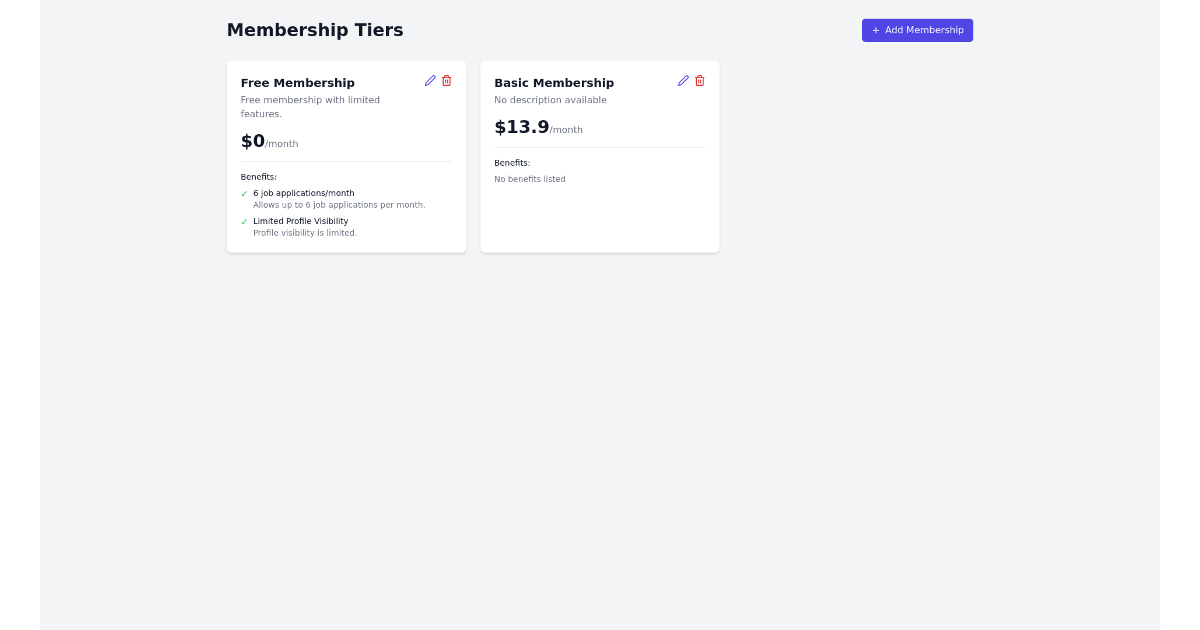This screenshot has height=630, width=1200.
Task: Click No benefits listed text
Action: click(529, 179)
